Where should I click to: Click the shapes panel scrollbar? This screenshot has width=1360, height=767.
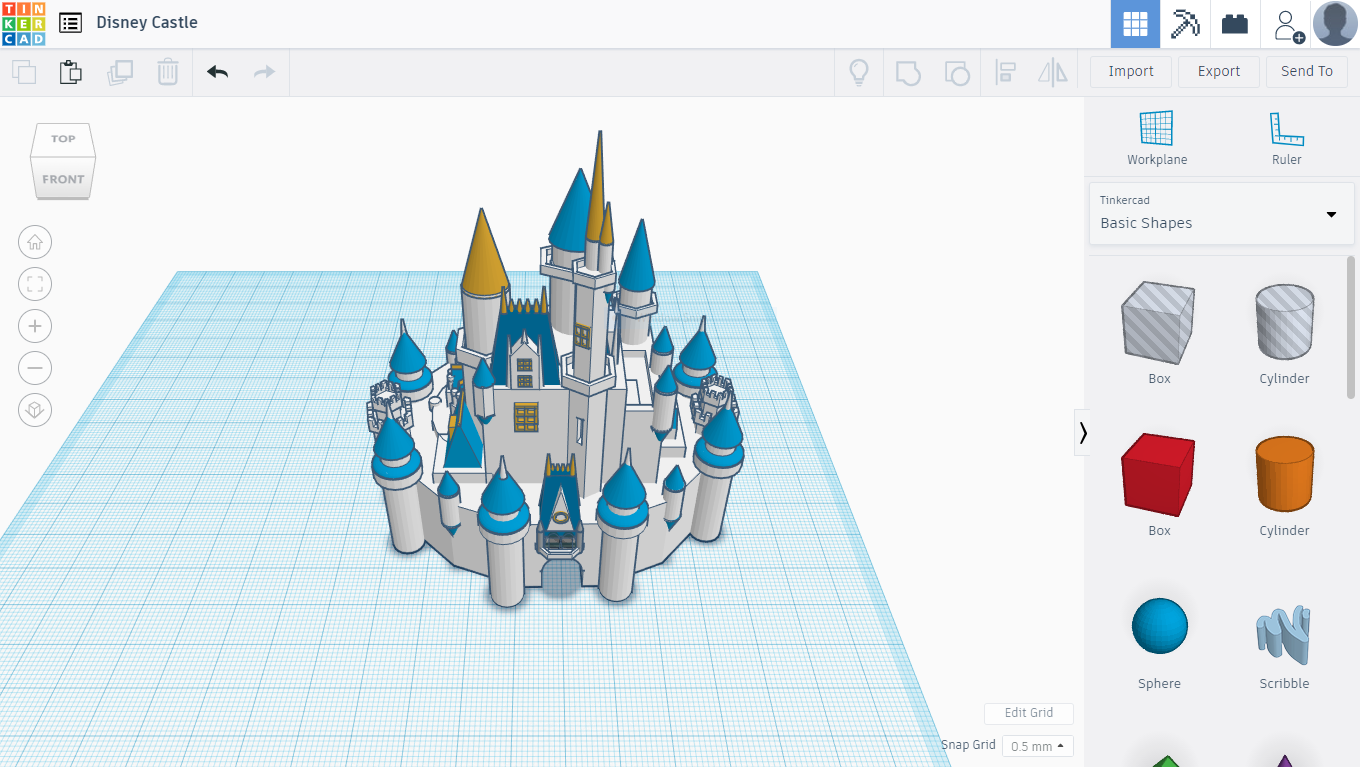coord(1351,327)
